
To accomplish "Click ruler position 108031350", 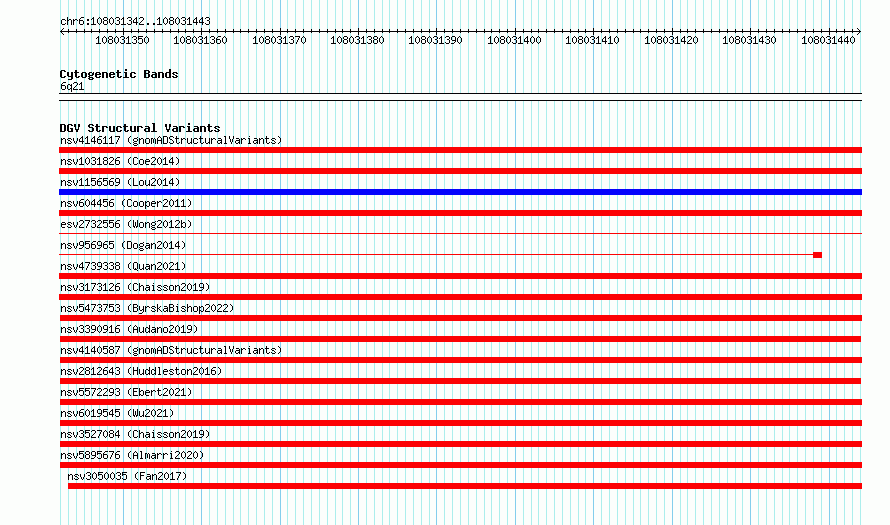I will coord(122,40).
